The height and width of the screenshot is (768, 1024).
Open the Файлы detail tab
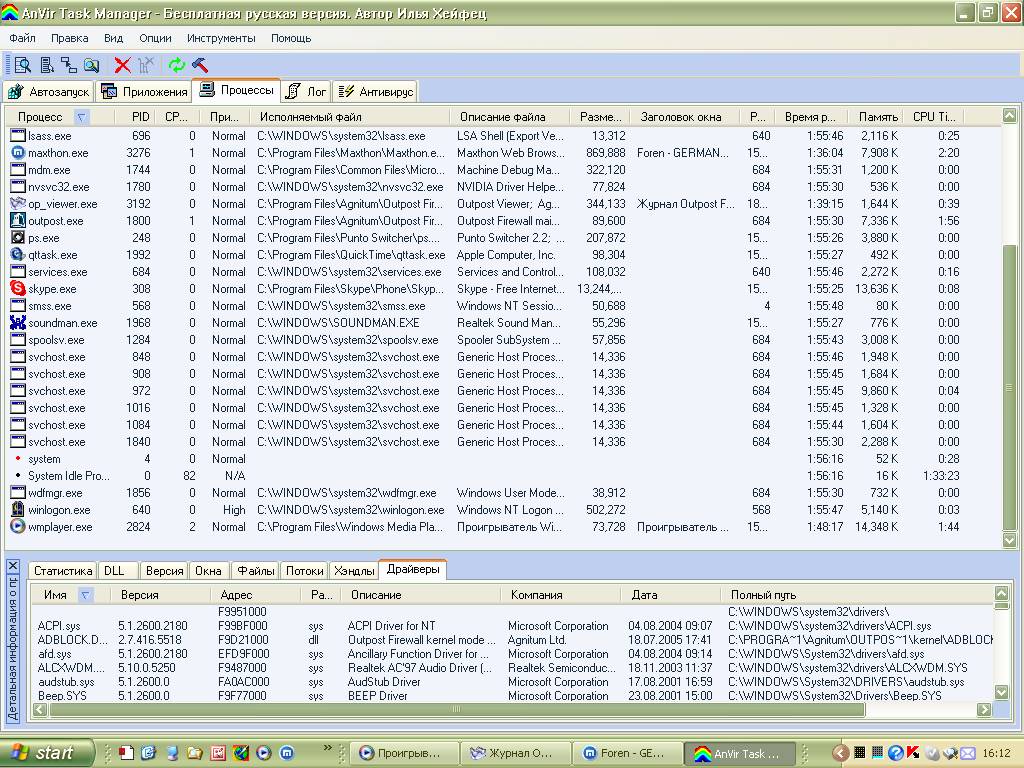[x=255, y=571]
